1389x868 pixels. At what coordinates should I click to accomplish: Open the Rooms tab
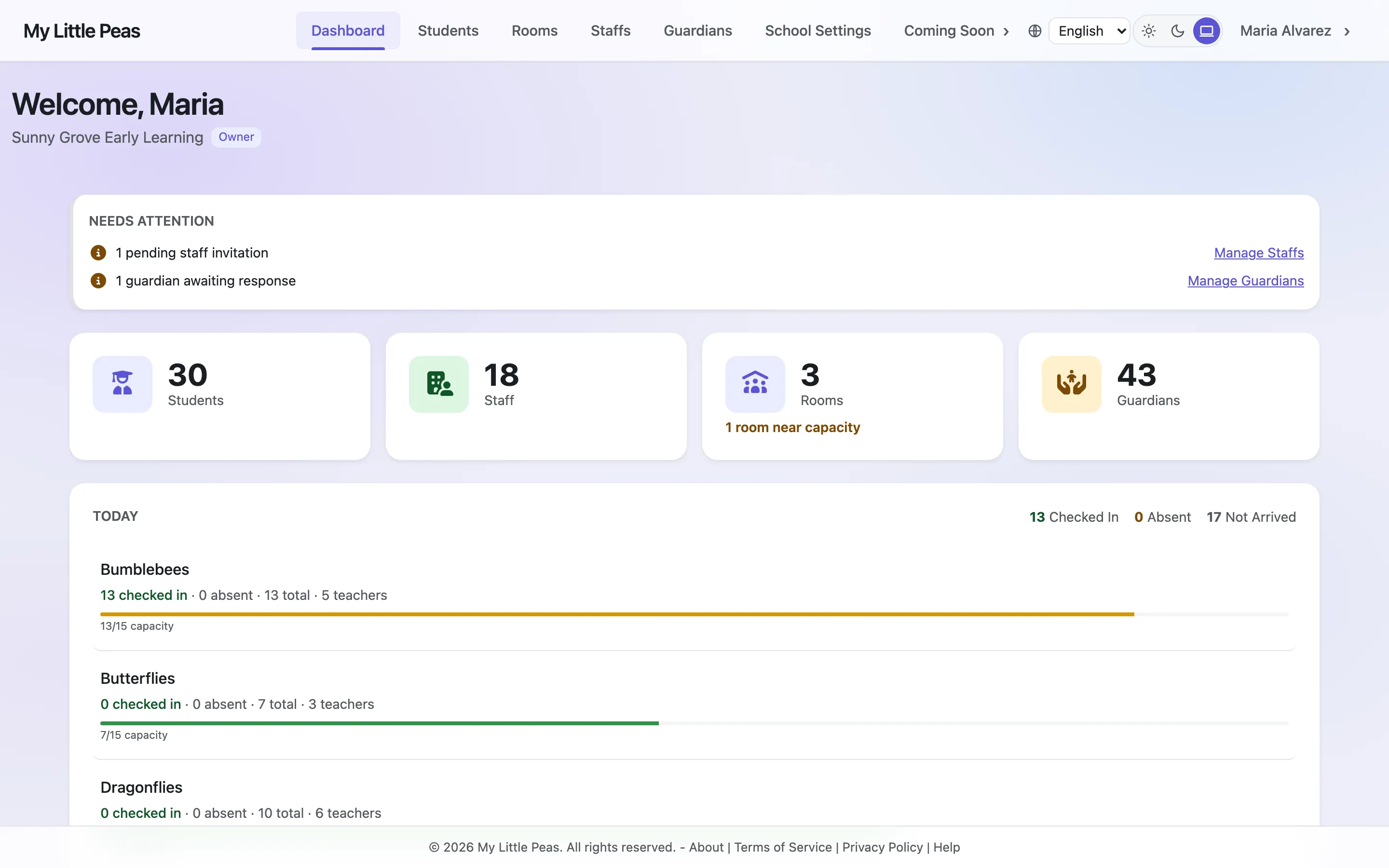pyautogui.click(x=534, y=31)
